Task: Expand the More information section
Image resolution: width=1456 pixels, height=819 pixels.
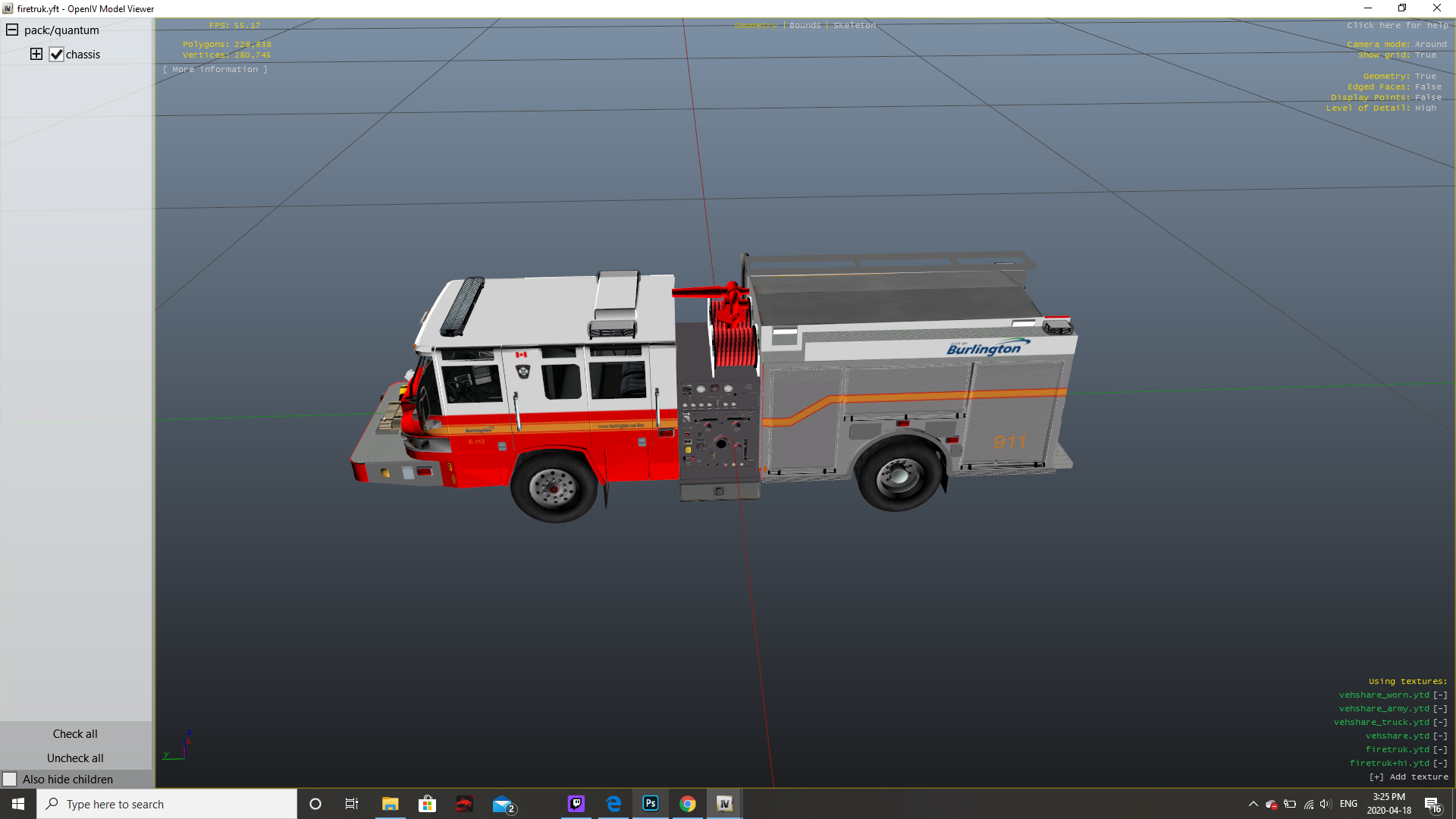Action: pos(215,70)
